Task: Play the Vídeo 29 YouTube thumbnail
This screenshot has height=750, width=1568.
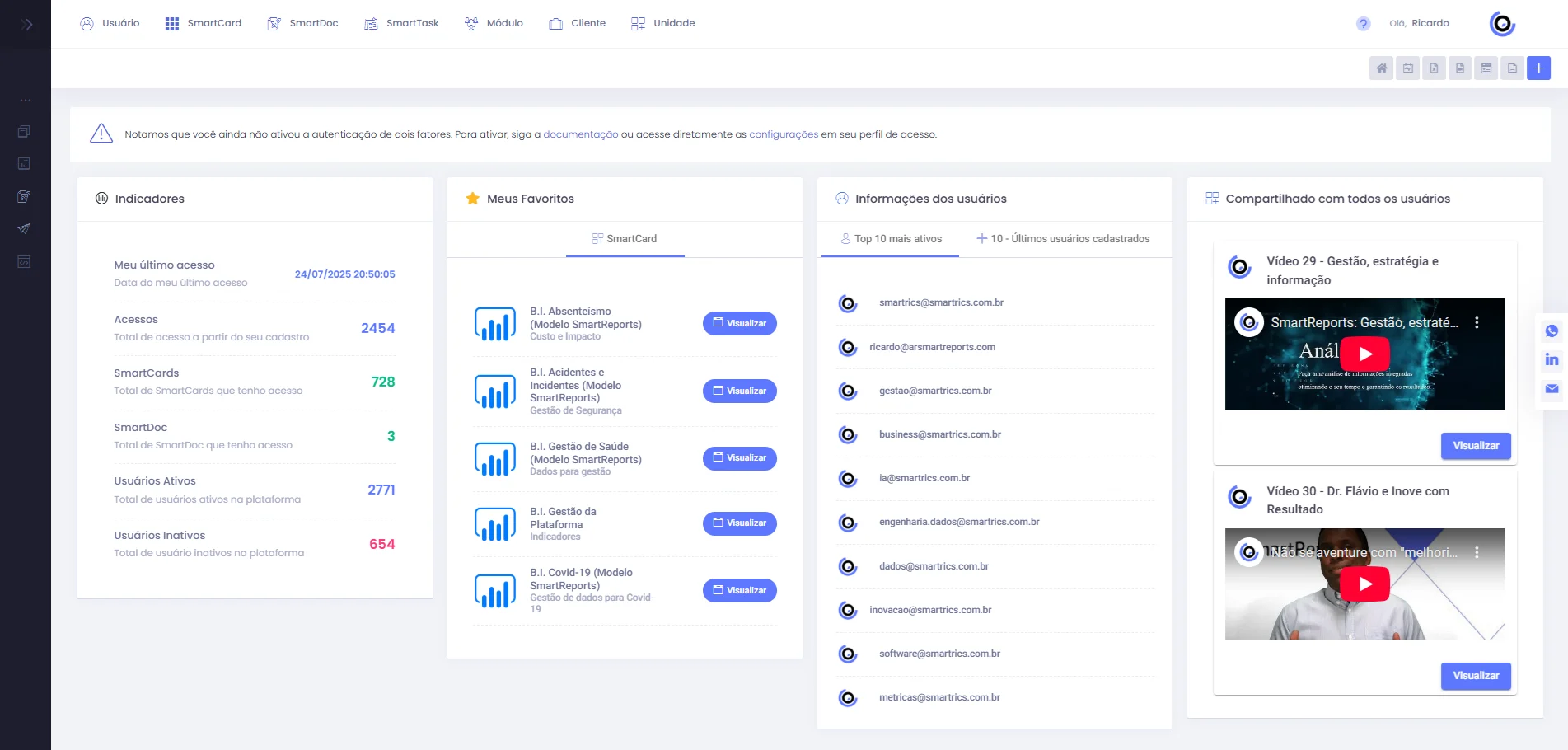Action: [x=1364, y=354]
